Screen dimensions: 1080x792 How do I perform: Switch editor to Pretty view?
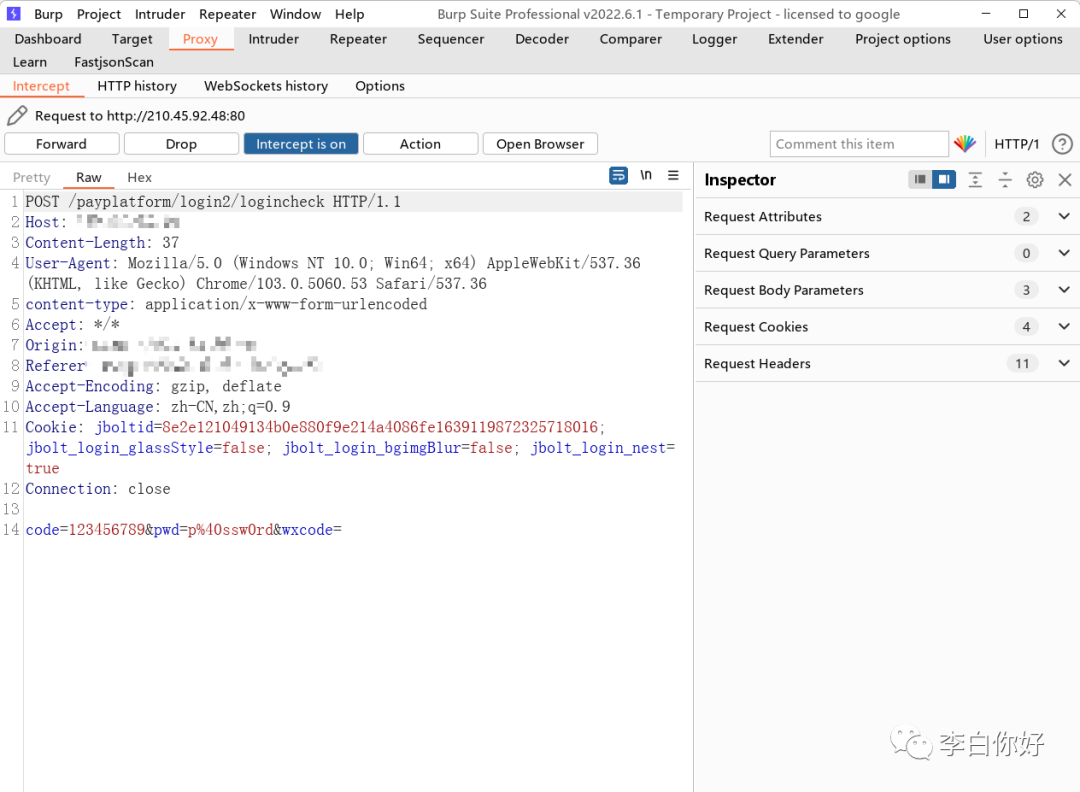(32, 178)
